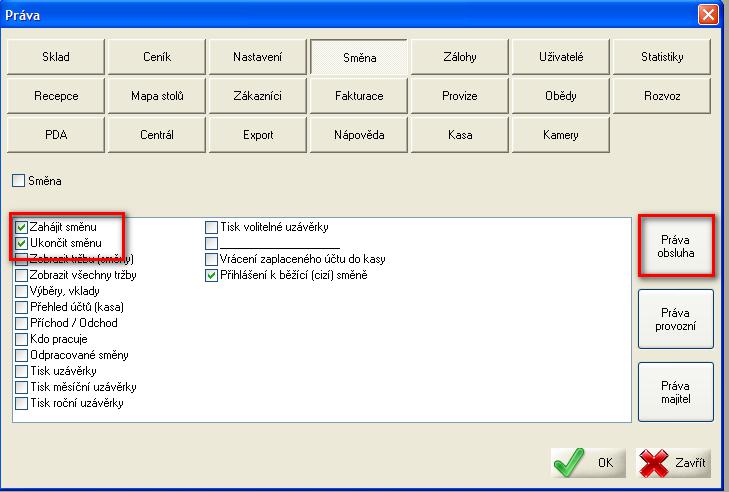
Task: Toggle the Ukončit směnu checkbox
Action: click(x=22, y=243)
